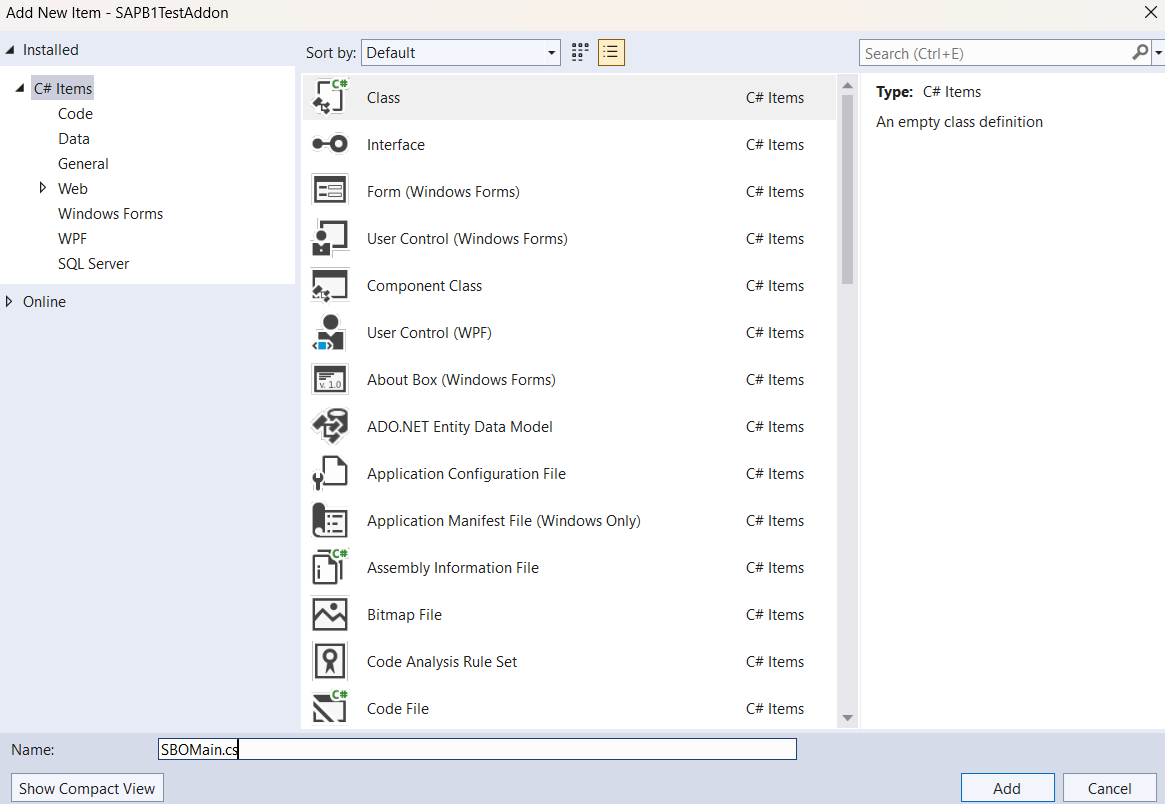Click the About Box template icon
Image resolution: width=1165 pixels, height=804 pixels.
329,379
